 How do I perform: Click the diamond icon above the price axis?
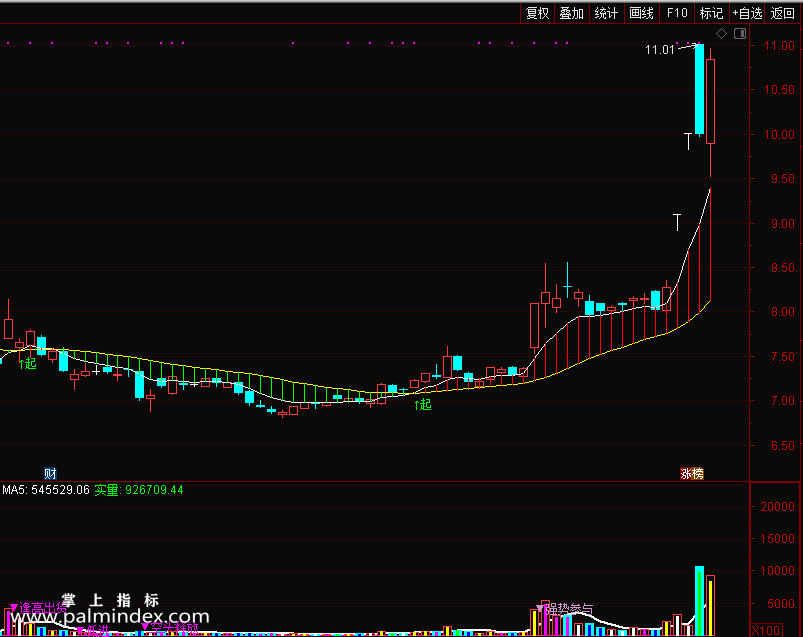[721, 34]
